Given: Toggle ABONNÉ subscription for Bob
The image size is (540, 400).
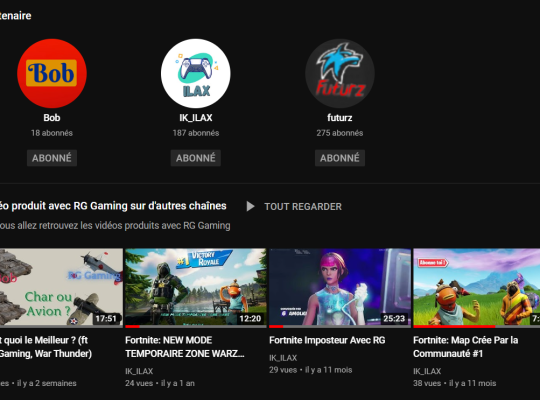Looking at the screenshot, I should (x=52, y=158).
